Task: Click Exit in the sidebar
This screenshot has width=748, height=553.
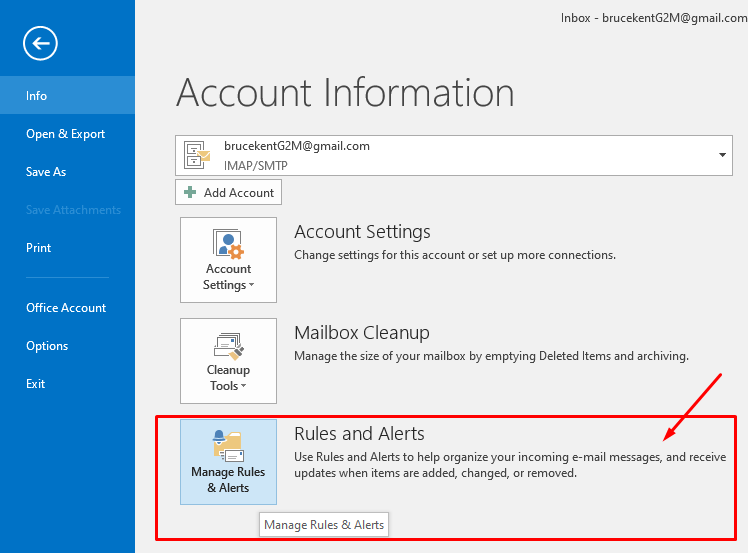Action: pyautogui.click(x=67, y=384)
